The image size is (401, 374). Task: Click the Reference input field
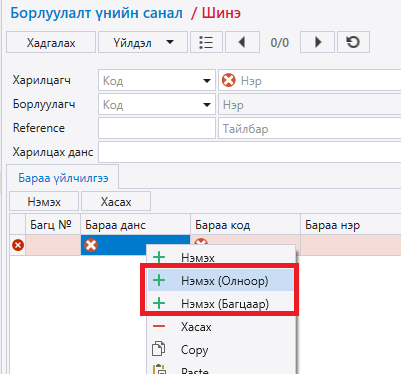pos(157,128)
